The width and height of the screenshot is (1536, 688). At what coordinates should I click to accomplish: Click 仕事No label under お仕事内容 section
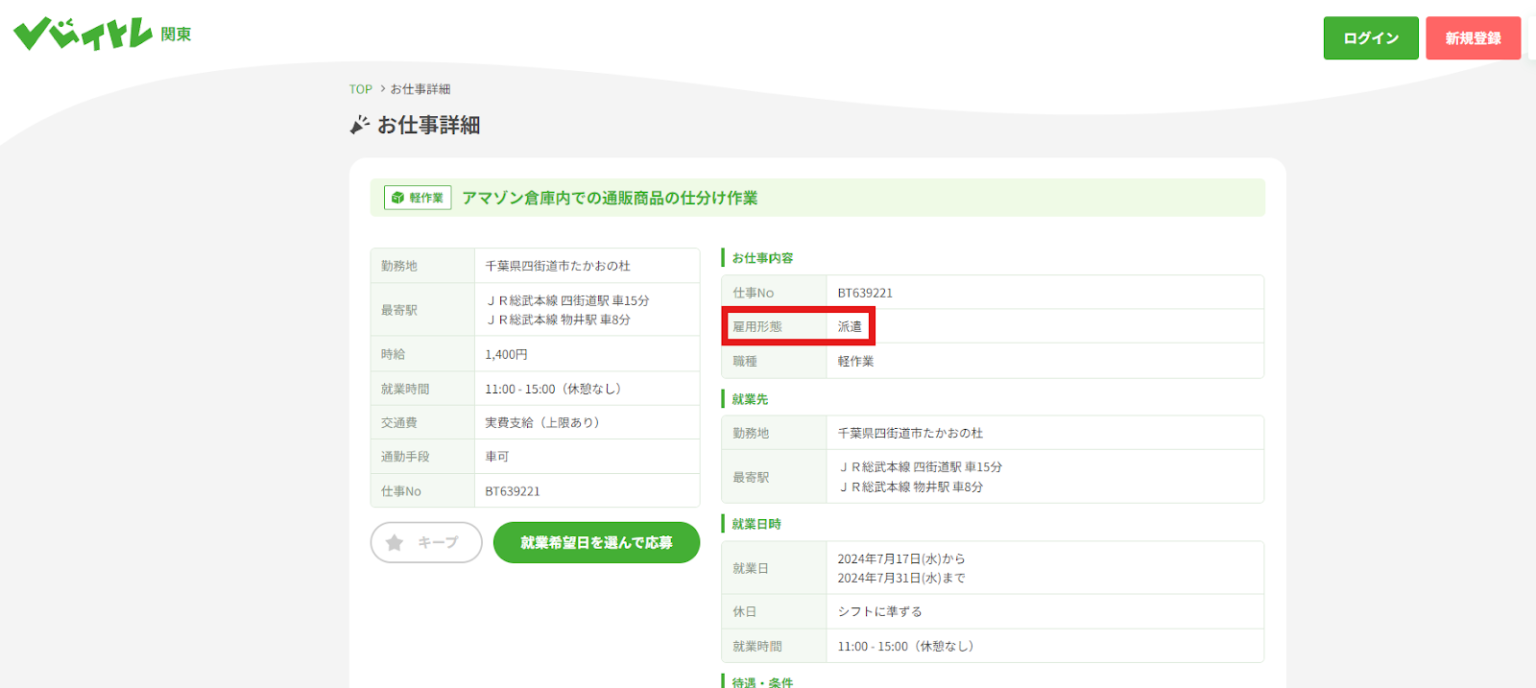click(x=774, y=292)
